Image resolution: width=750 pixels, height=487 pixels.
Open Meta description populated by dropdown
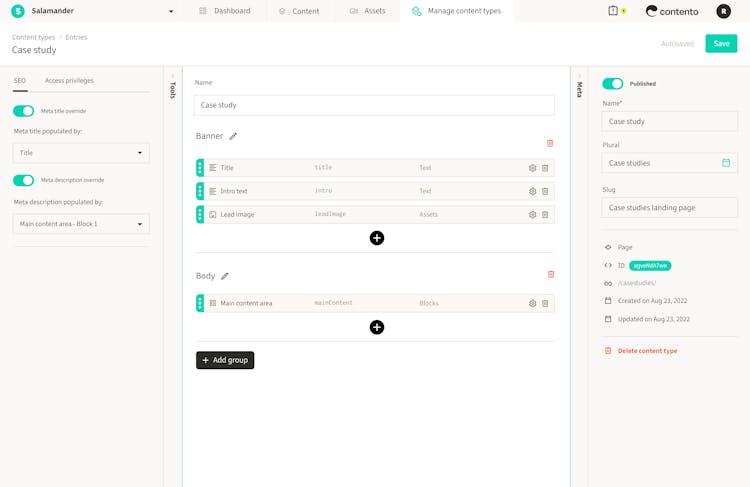[81, 224]
